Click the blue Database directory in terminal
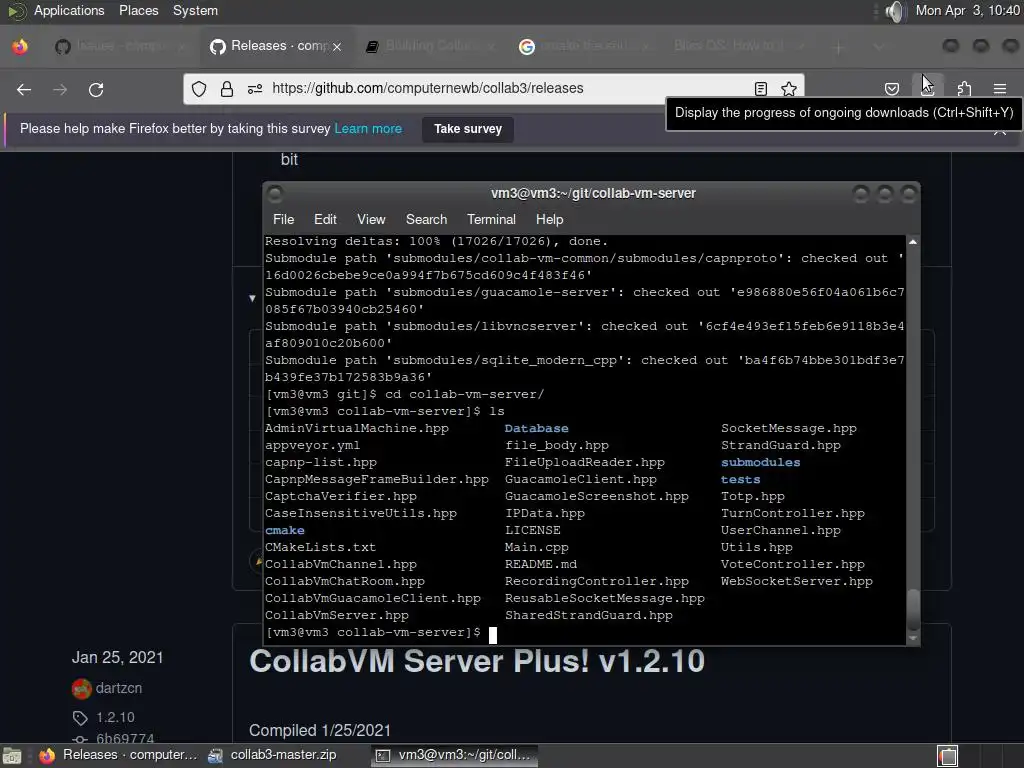This screenshot has height=768, width=1024. [x=536, y=428]
